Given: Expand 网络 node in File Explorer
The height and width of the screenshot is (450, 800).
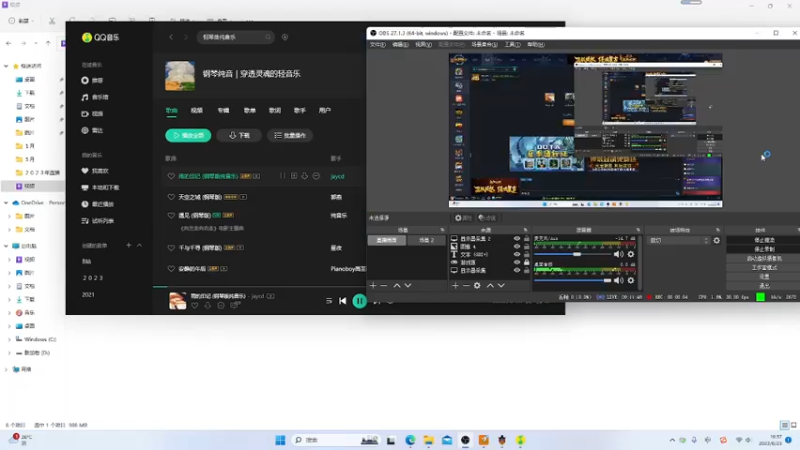Looking at the screenshot, I should pyautogui.click(x=6, y=369).
